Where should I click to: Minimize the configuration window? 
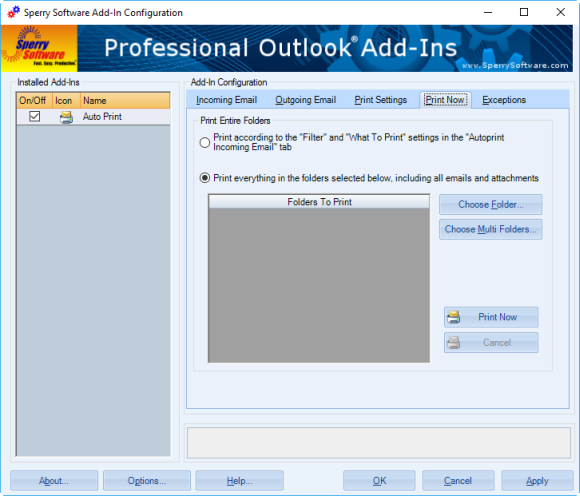tap(488, 12)
